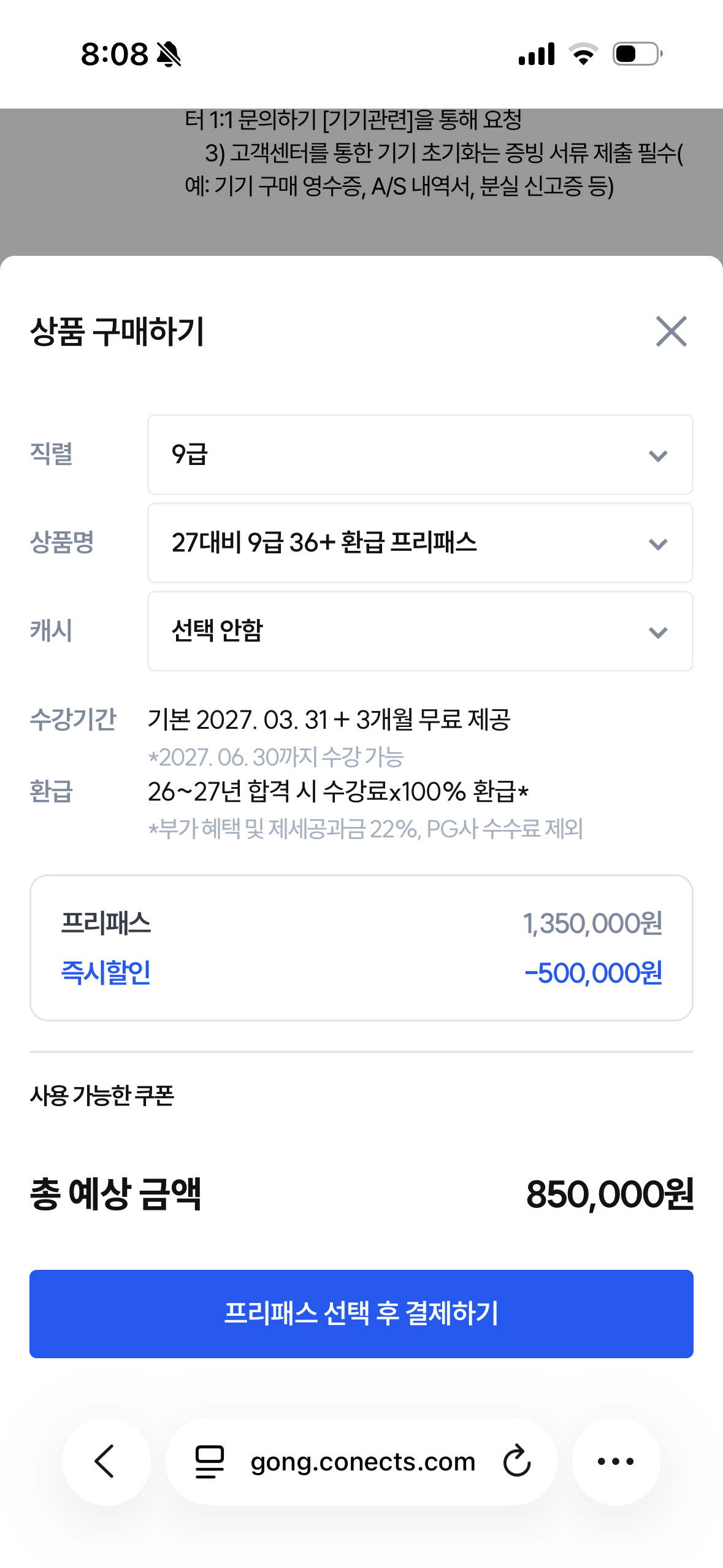Click chevron in 27대비 9급 프리패스 selector
This screenshot has width=723, height=1568.
[x=657, y=544]
